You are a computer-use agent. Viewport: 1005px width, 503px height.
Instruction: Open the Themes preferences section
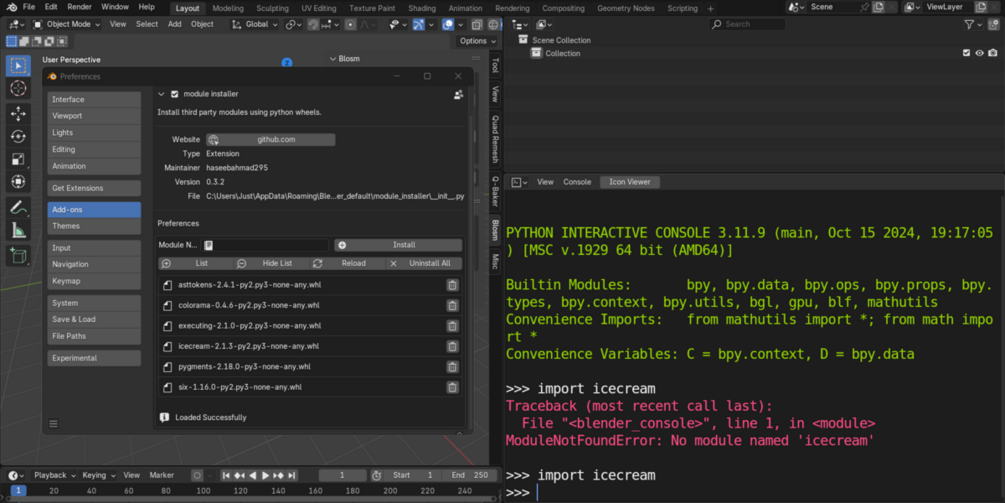point(94,226)
